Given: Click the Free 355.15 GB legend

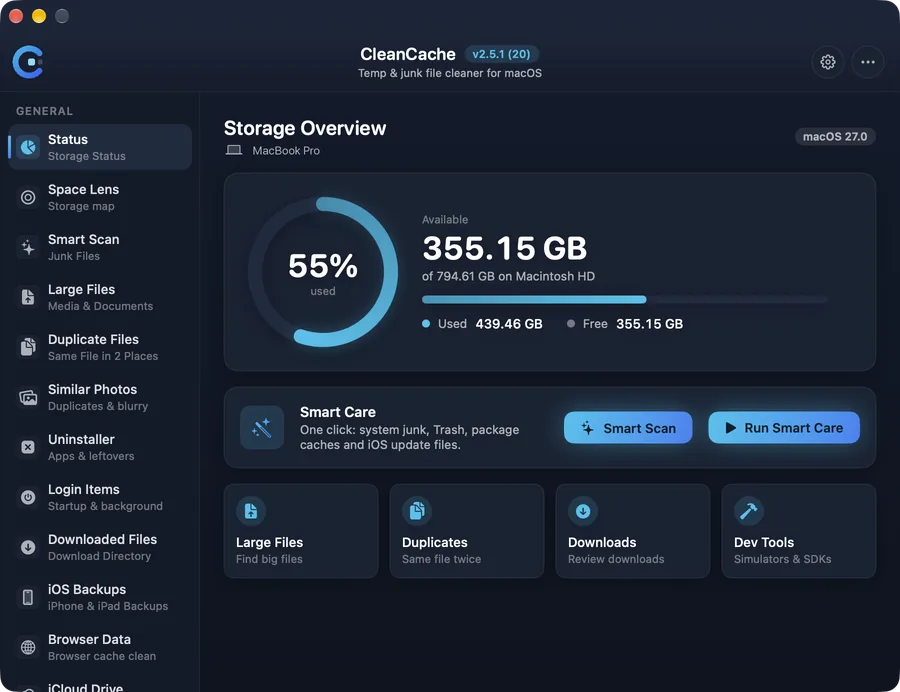Looking at the screenshot, I should (625, 324).
